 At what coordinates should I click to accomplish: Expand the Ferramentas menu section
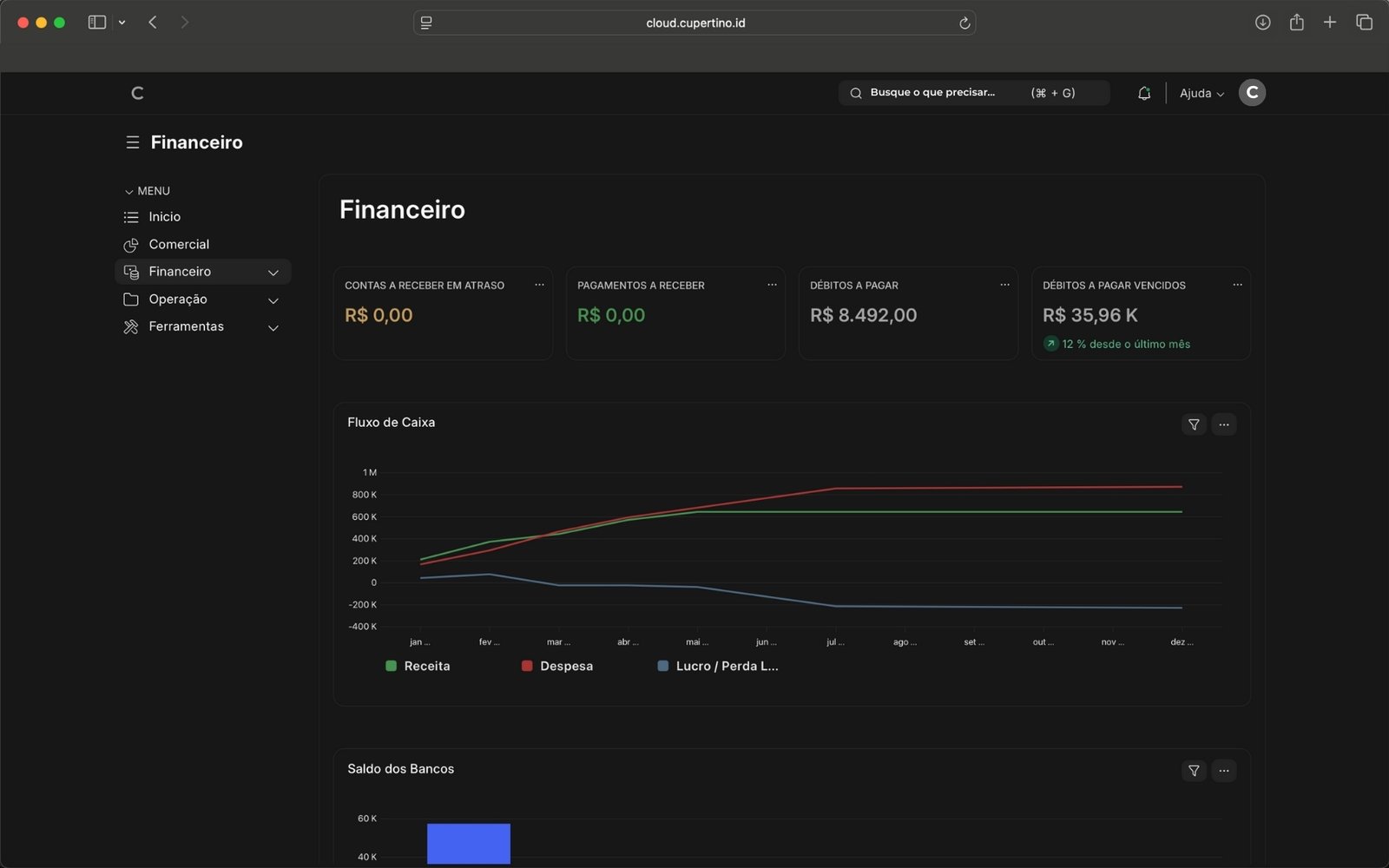tap(273, 327)
